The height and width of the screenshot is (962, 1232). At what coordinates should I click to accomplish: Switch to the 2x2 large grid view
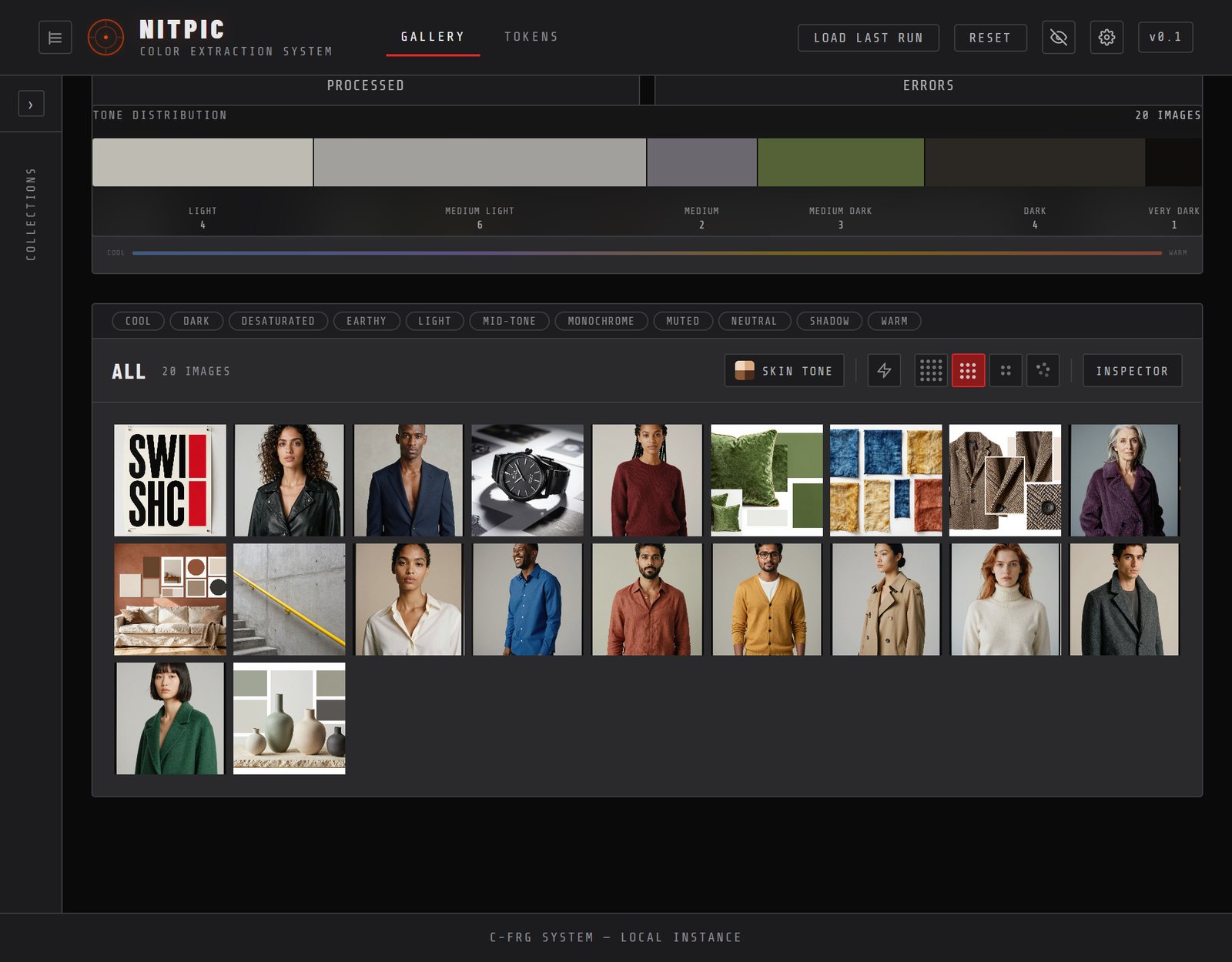[x=1006, y=370]
